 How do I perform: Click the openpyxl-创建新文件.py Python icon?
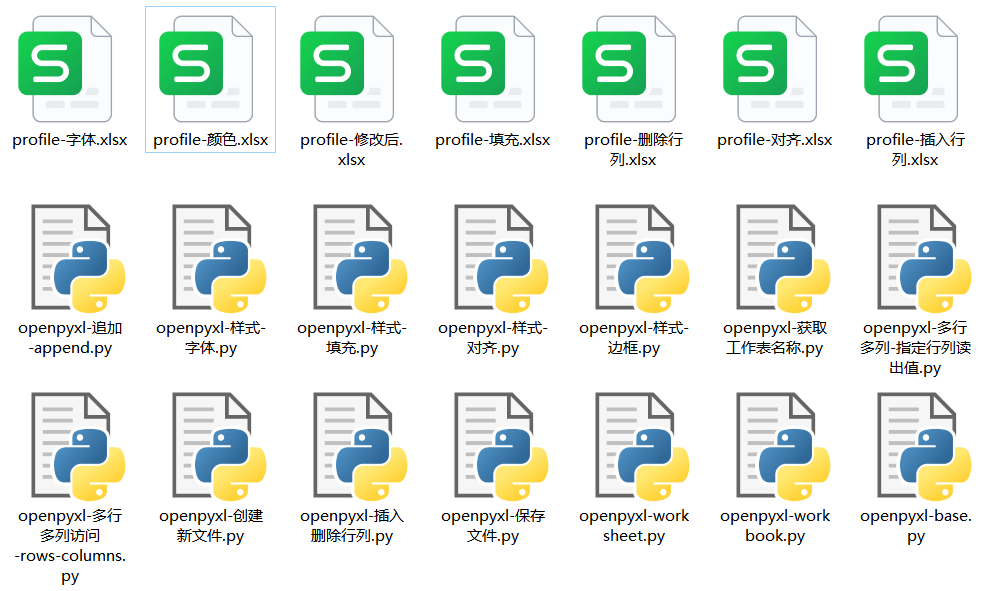[x=219, y=446]
